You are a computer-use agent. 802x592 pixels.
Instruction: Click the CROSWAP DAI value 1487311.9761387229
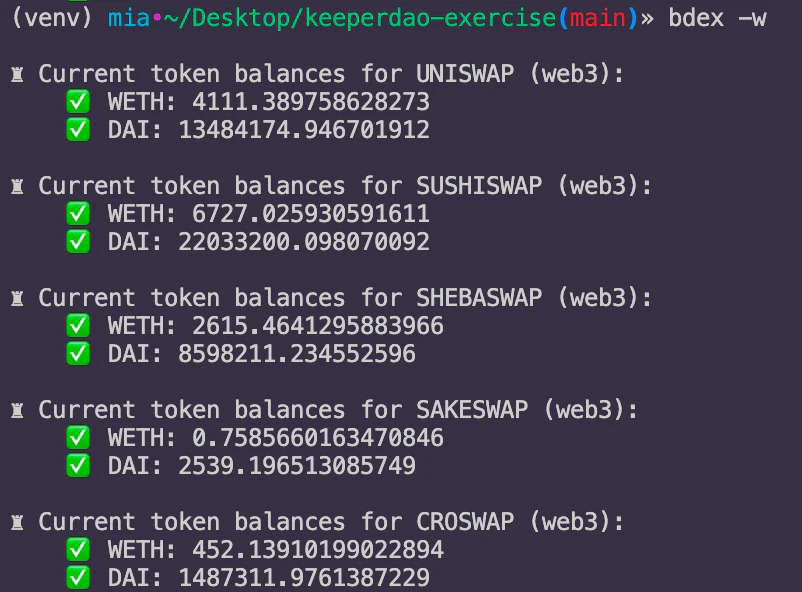(304, 577)
